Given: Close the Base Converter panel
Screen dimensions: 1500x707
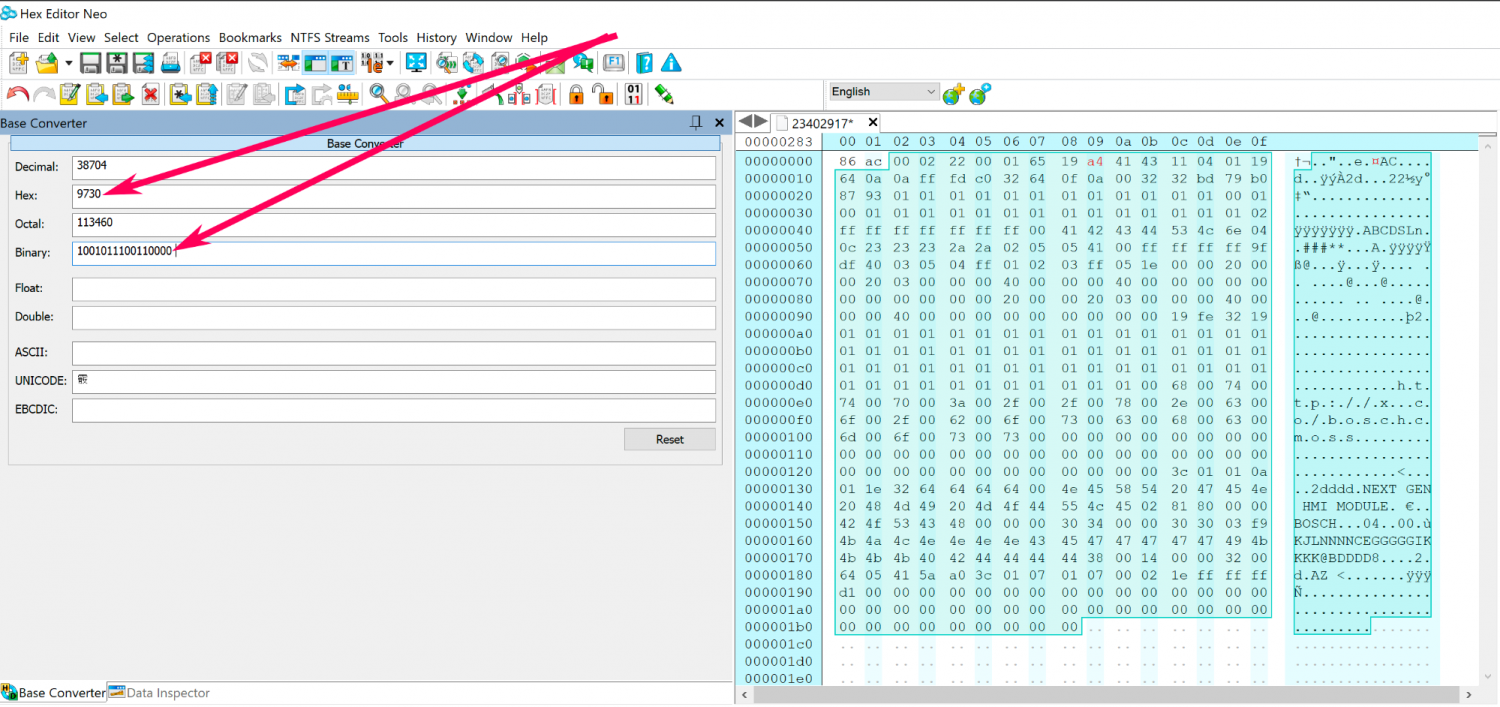Looking at the screenshot, I should coord(719,123).
